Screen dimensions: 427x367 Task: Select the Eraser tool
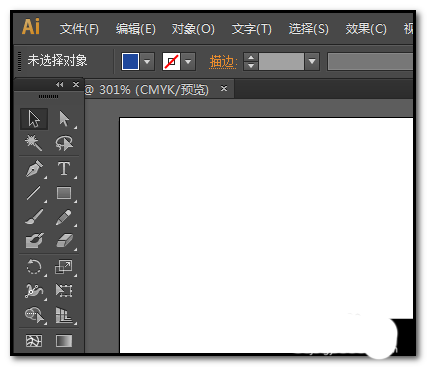[64, 241]
